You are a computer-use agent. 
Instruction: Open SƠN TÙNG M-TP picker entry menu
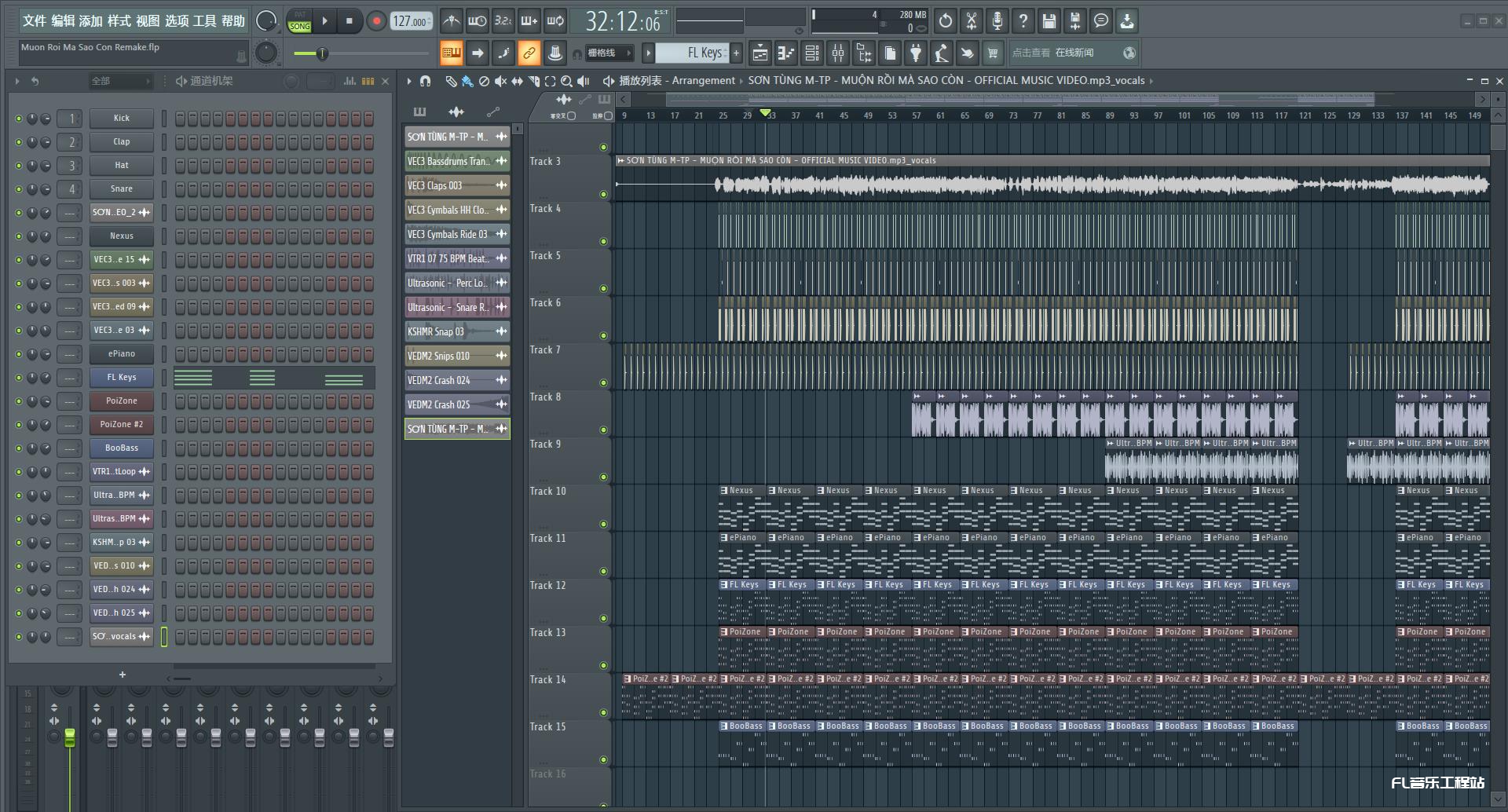click(x=501, y=137)
